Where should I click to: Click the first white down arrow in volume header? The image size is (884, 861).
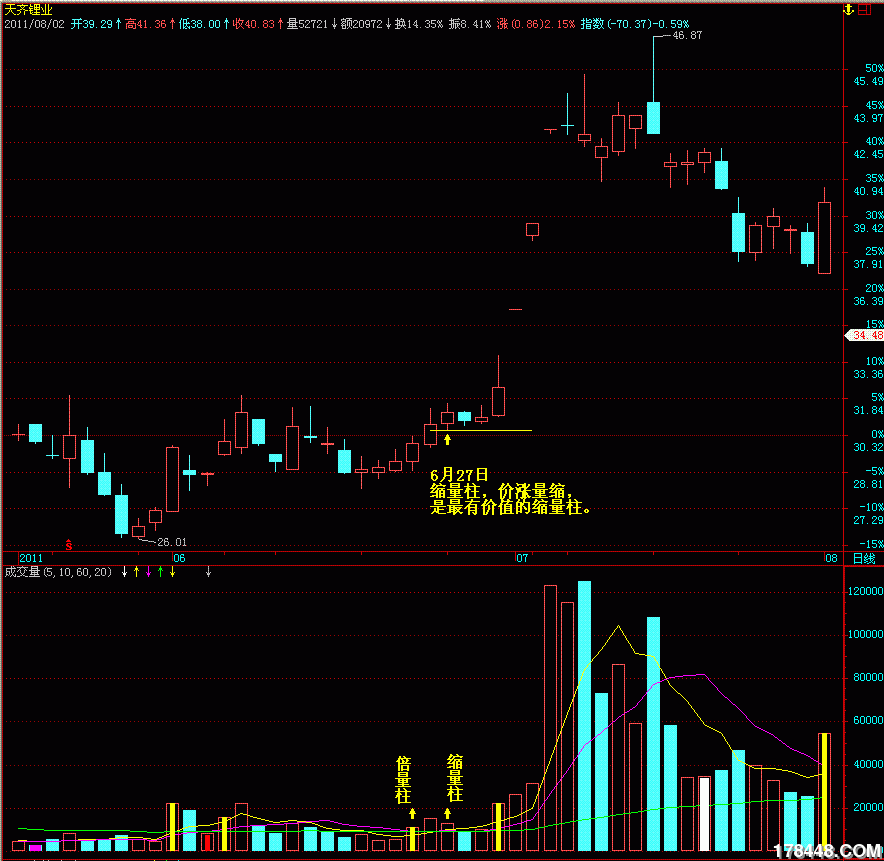coord(124,572)
